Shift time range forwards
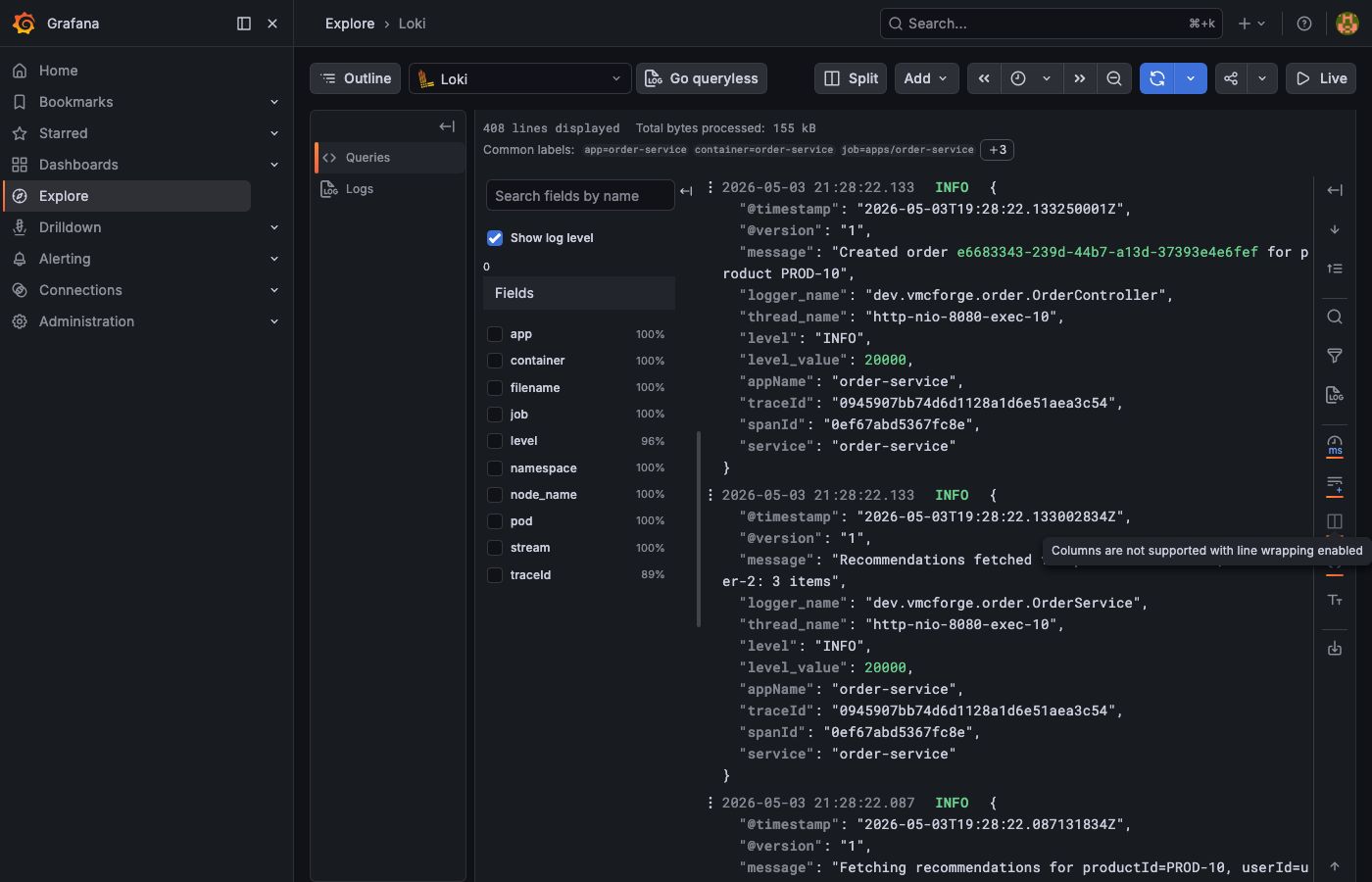1372x882 pixels. click(x=1080, y=78)
